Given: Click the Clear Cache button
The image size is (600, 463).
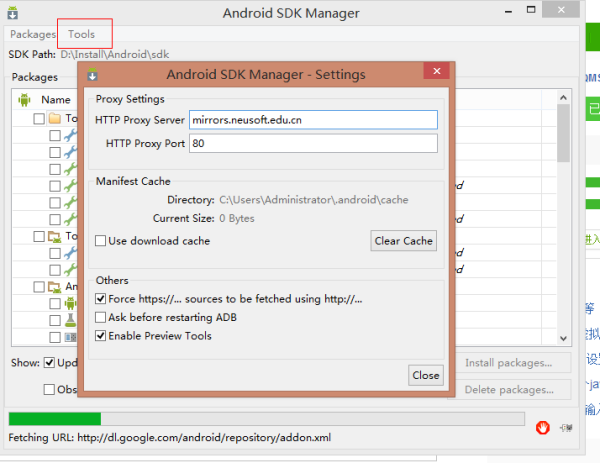Looking at the screenshot, I should (403, 241).
